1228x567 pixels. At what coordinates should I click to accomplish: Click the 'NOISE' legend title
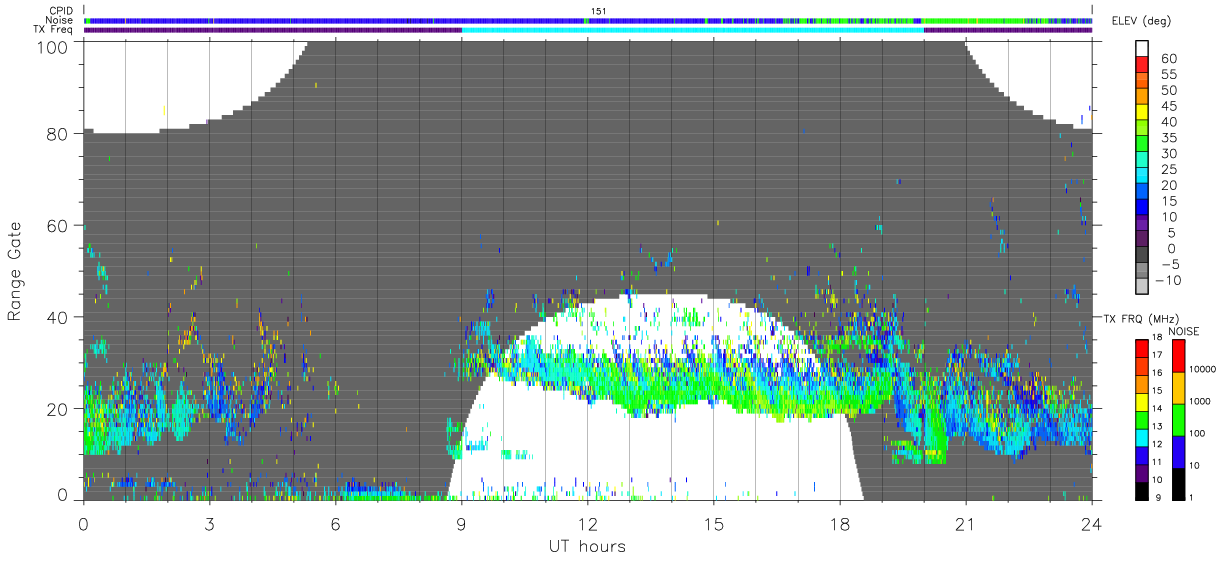(1184, 331)
